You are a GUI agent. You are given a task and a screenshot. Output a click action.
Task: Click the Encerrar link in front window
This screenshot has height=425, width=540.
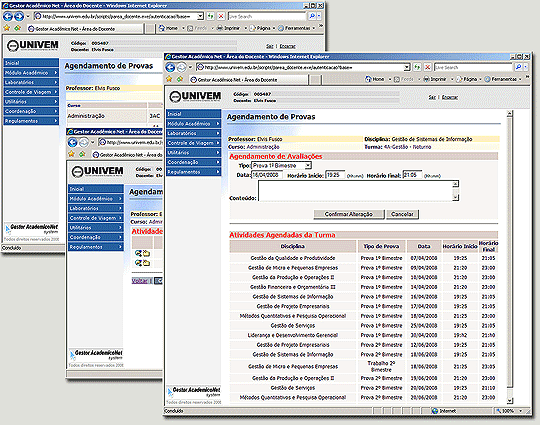tap(450, 97)
